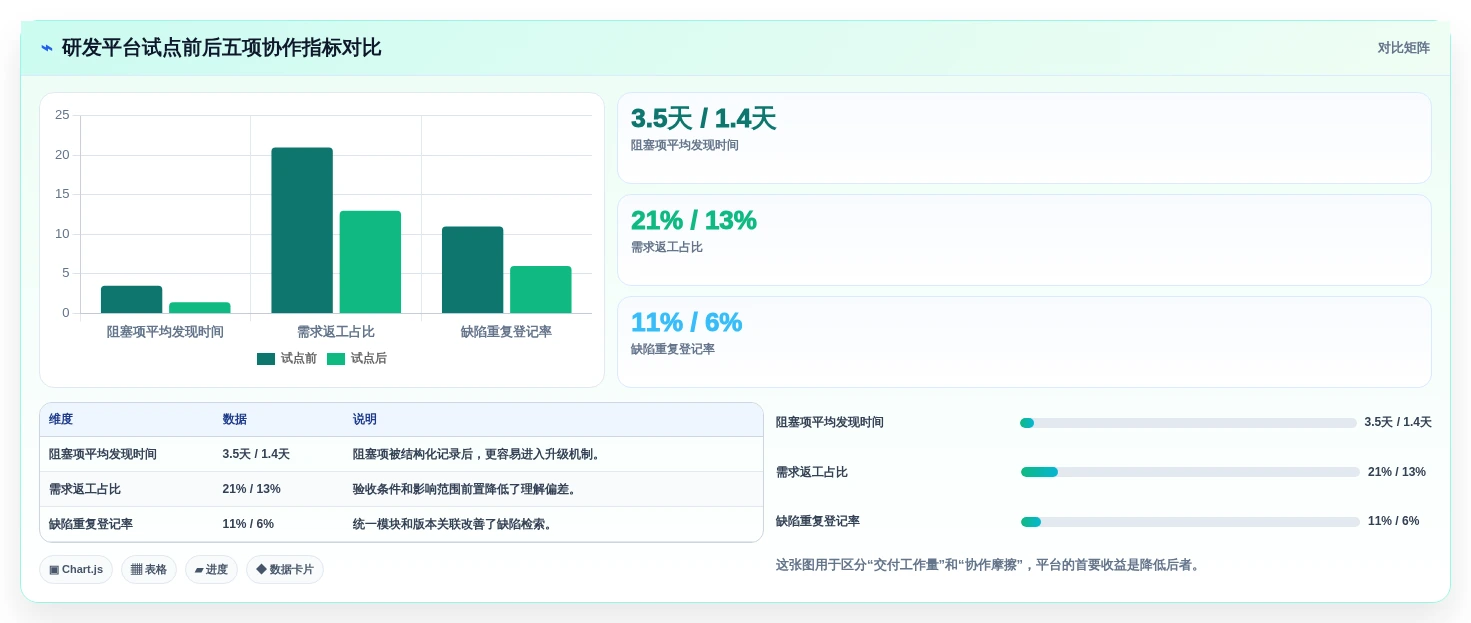The height and width of the screenshot is (623, 1471).
Task: Click the 需求返工占比 axis label on the chart
Action: [336, 332]
